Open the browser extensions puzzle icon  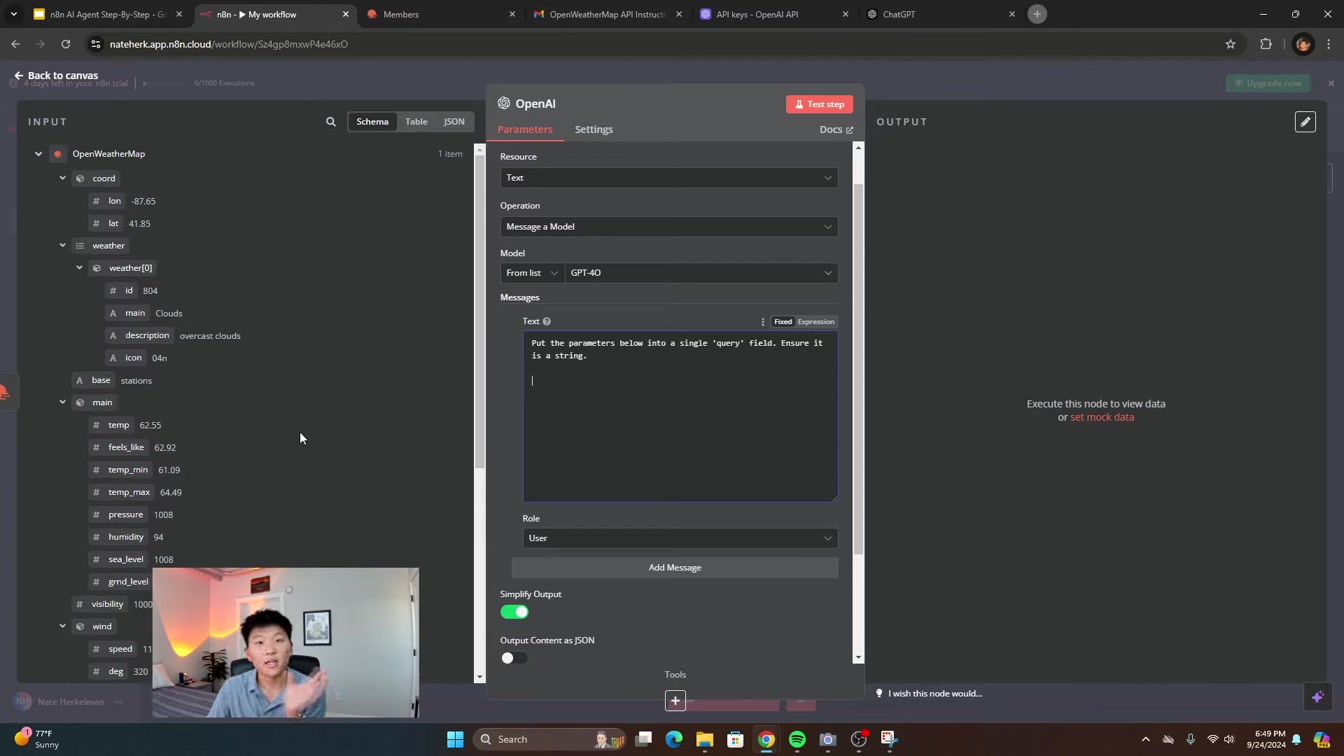pyautogui.click(x=1266, y=44)
